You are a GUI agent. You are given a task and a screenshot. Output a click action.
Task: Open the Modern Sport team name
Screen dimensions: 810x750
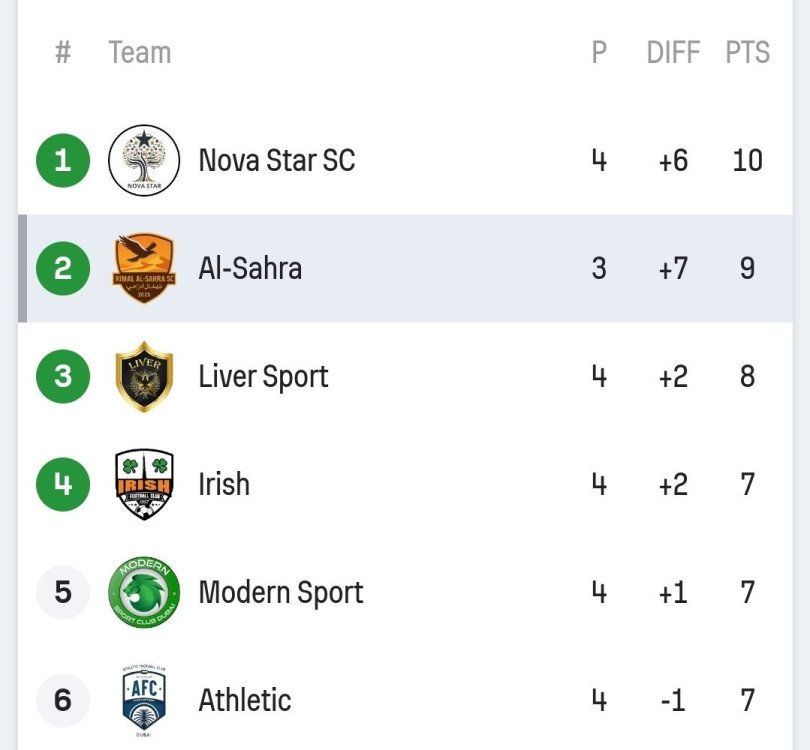coord(280,592)
